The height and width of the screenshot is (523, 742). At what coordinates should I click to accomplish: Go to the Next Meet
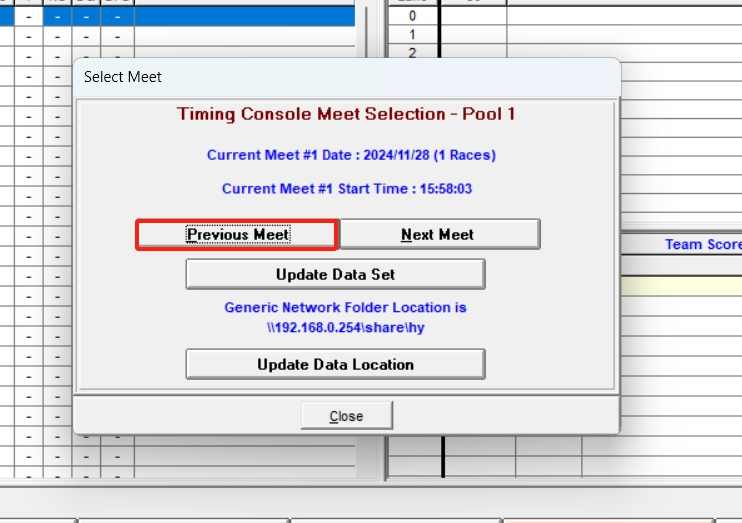439,235
